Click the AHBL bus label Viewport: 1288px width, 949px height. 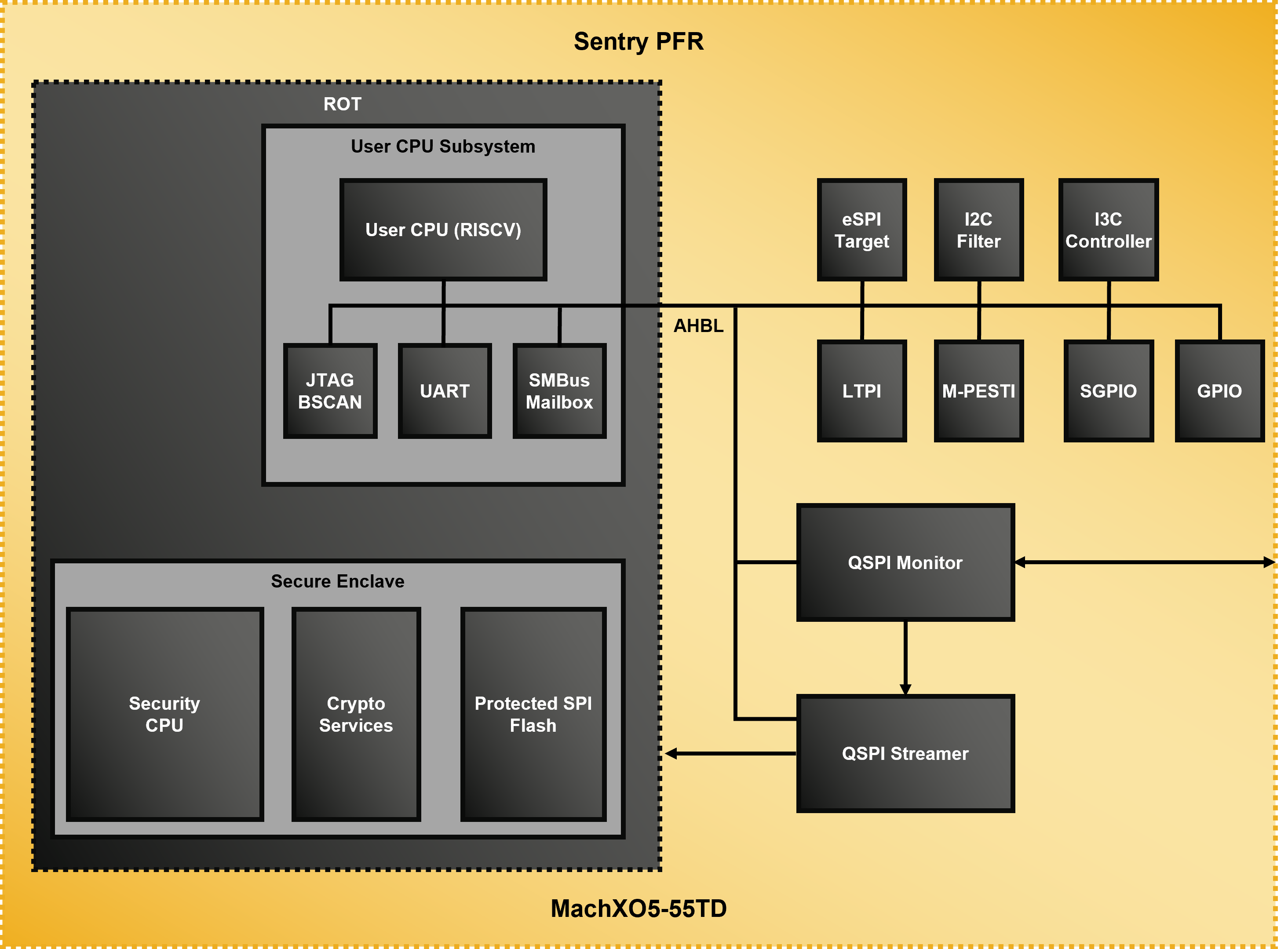pos(698,326)
